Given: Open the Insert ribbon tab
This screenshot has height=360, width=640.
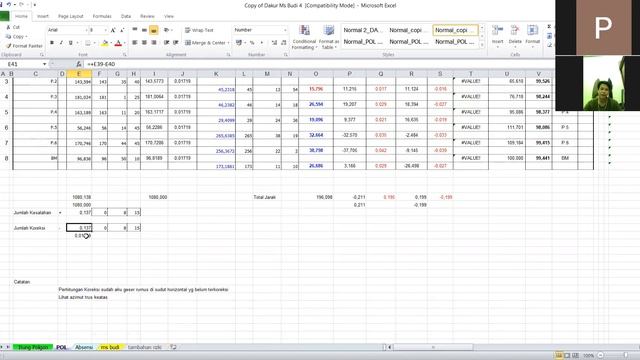Looking at the screenshot, I should tap(43, 16).
